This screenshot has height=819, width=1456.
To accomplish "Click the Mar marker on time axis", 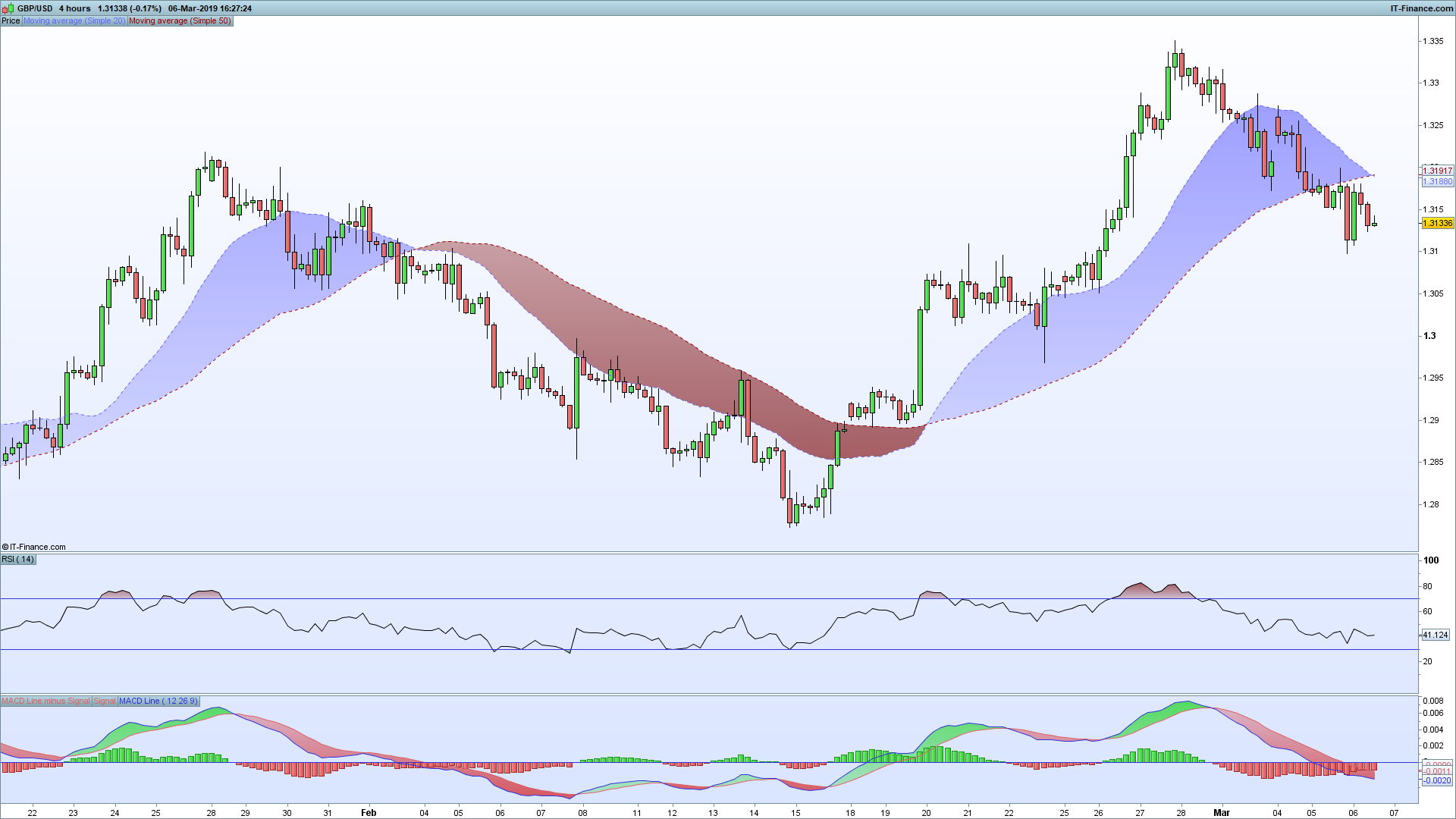I will pyautogui.click(x=1221, y=812).
